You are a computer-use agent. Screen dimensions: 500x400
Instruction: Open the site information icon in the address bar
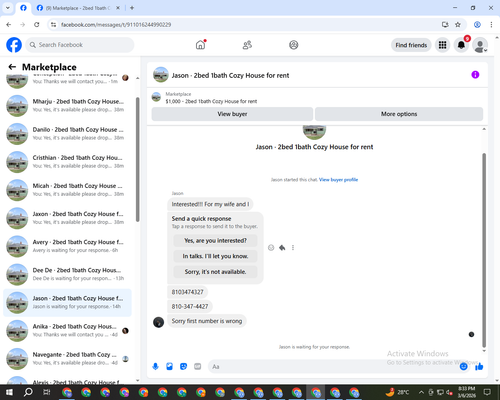[x=53, y=25]
